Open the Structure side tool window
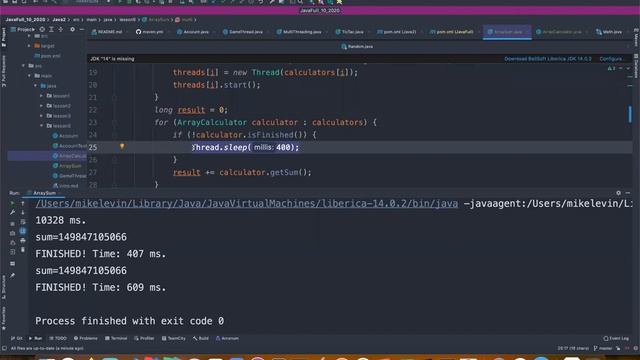Screen dimensions: 640x360 (x=4, y=287)
